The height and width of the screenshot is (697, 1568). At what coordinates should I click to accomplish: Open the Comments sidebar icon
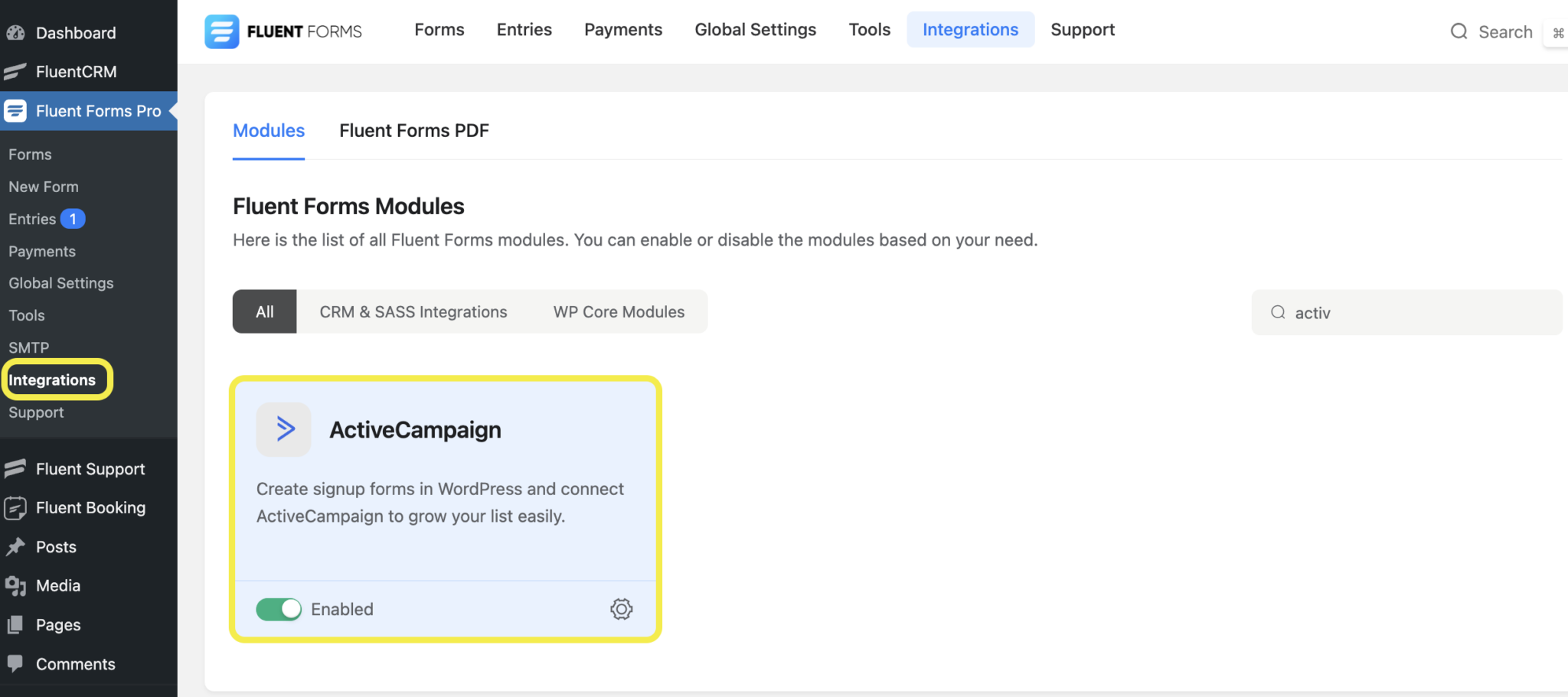coord(15,663)
